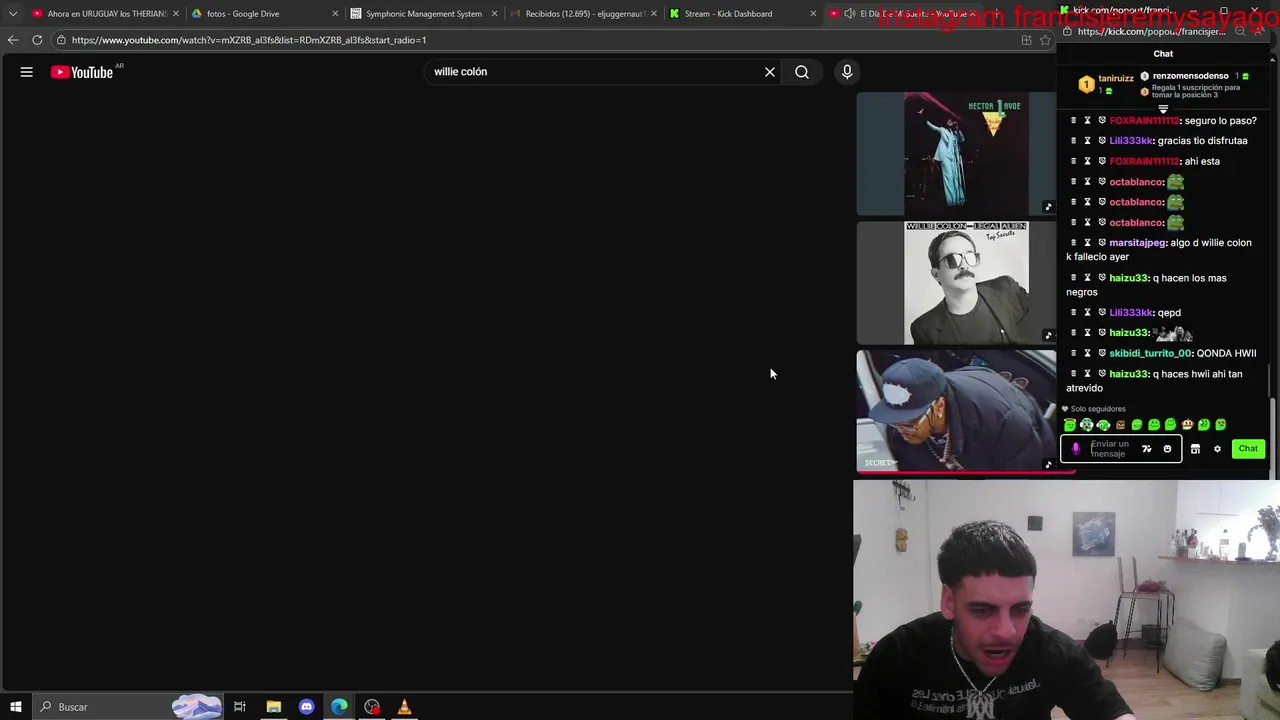Mute audio icon on the playing YouTube tab
1280x720 pixels.
(850, 14)
